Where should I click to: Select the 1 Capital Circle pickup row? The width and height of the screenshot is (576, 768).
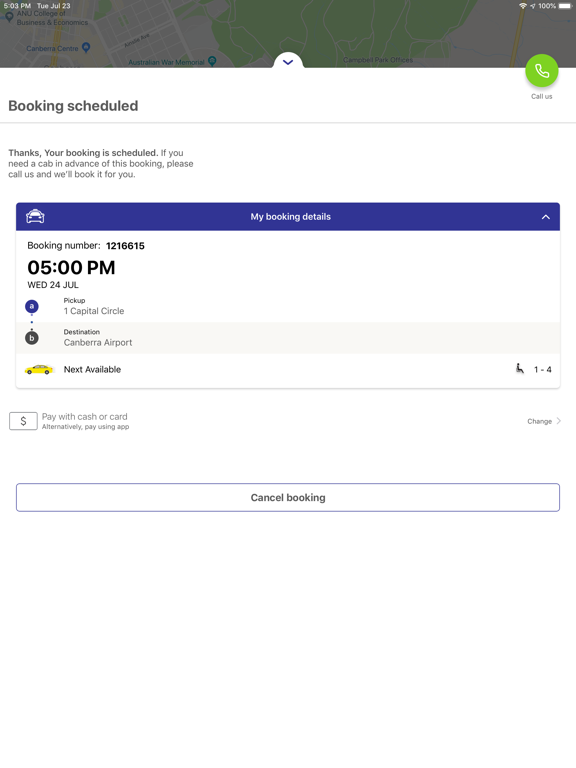288,307
